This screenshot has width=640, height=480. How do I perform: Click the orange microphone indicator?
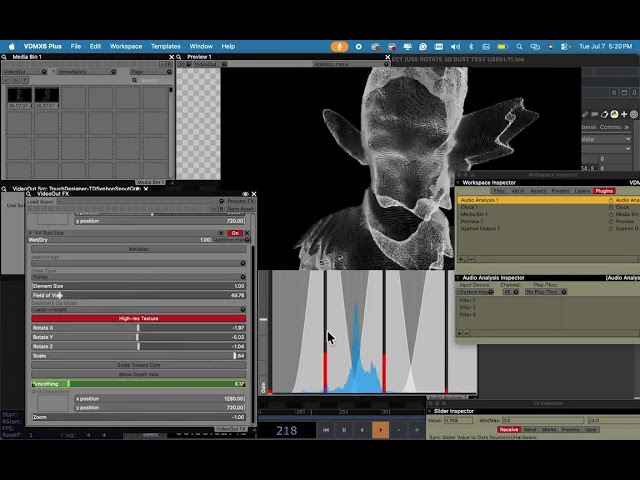click(339, 47)
